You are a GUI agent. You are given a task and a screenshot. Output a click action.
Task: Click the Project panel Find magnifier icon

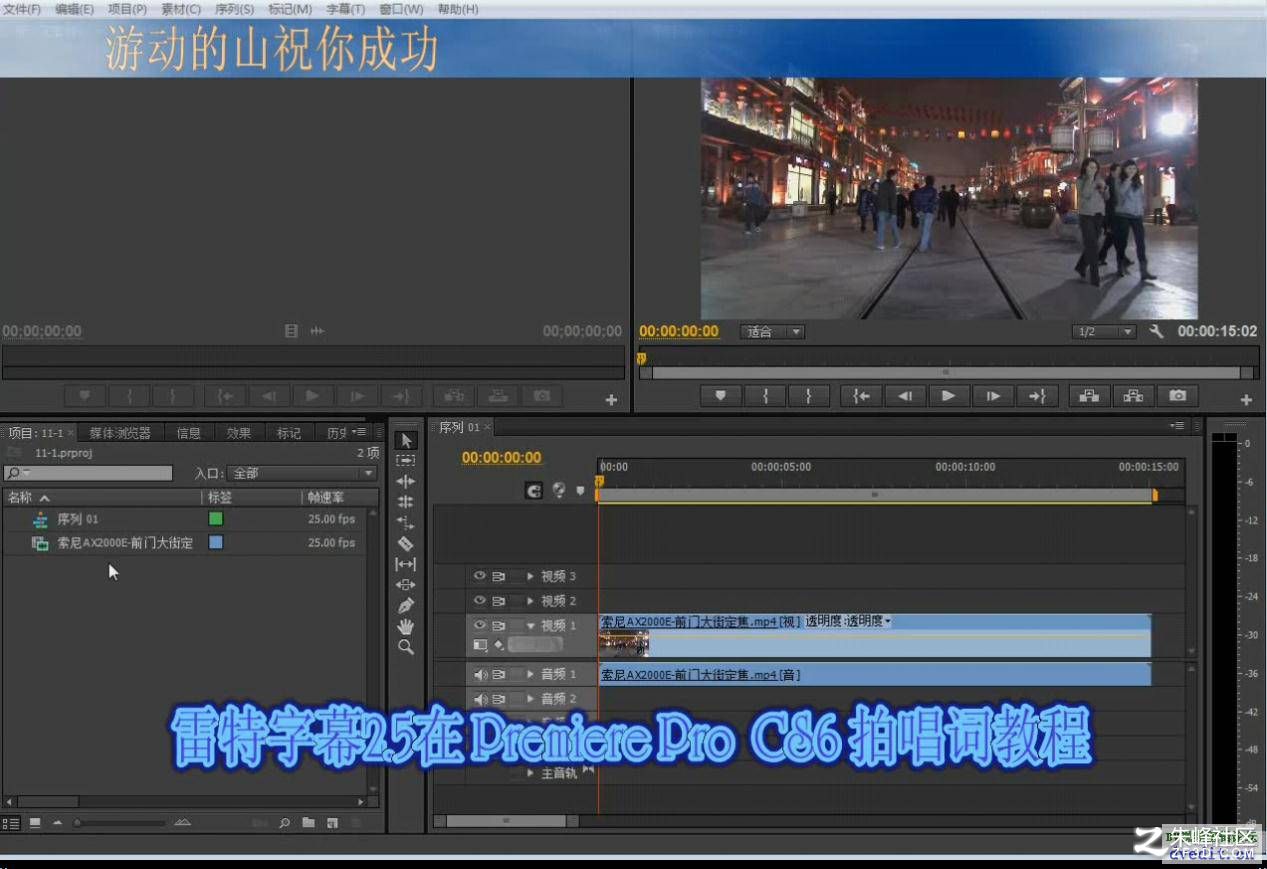tap(285, 823)
